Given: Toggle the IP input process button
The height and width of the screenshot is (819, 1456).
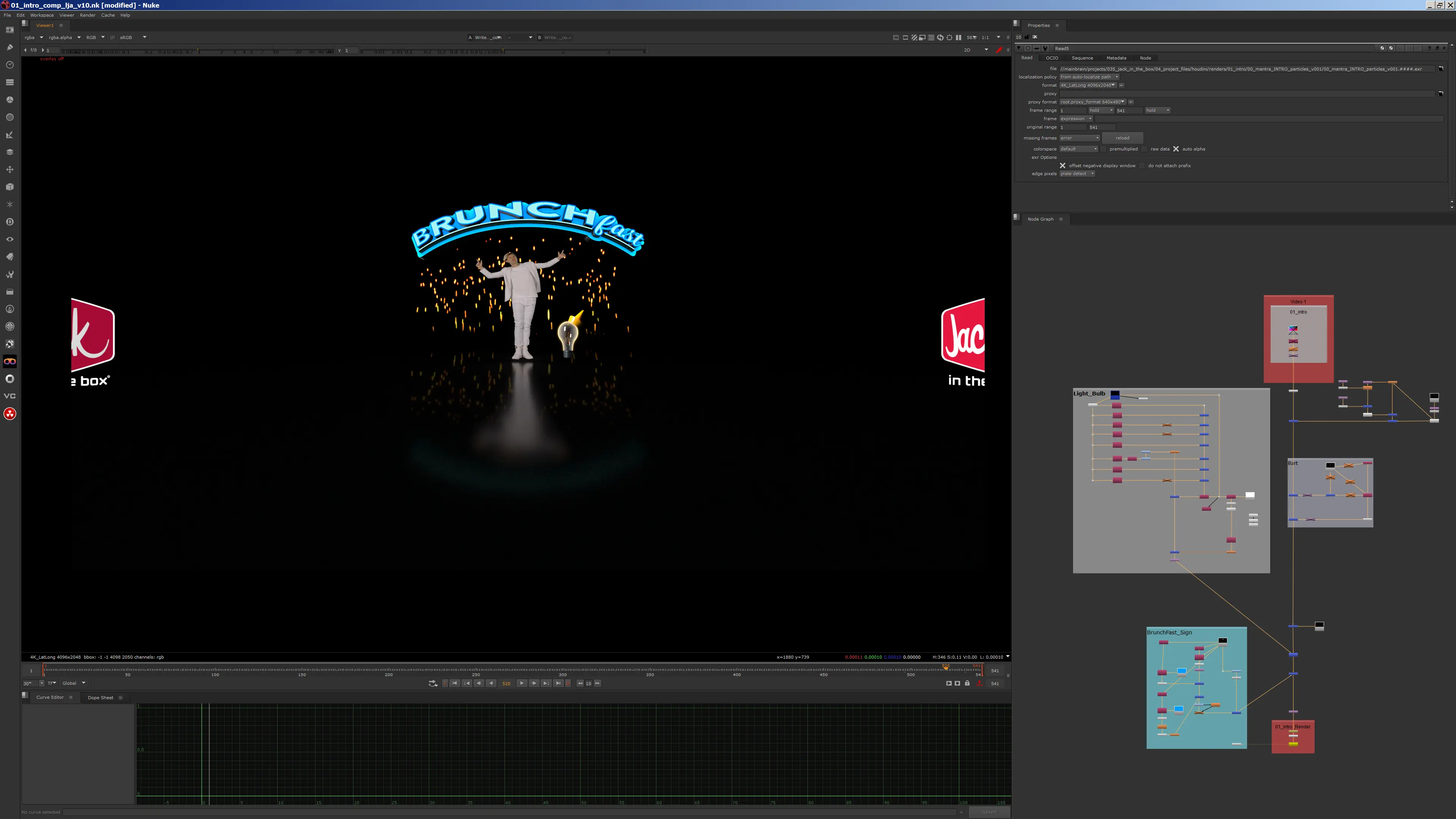Looking at the screenshot, I should (113, 37).
